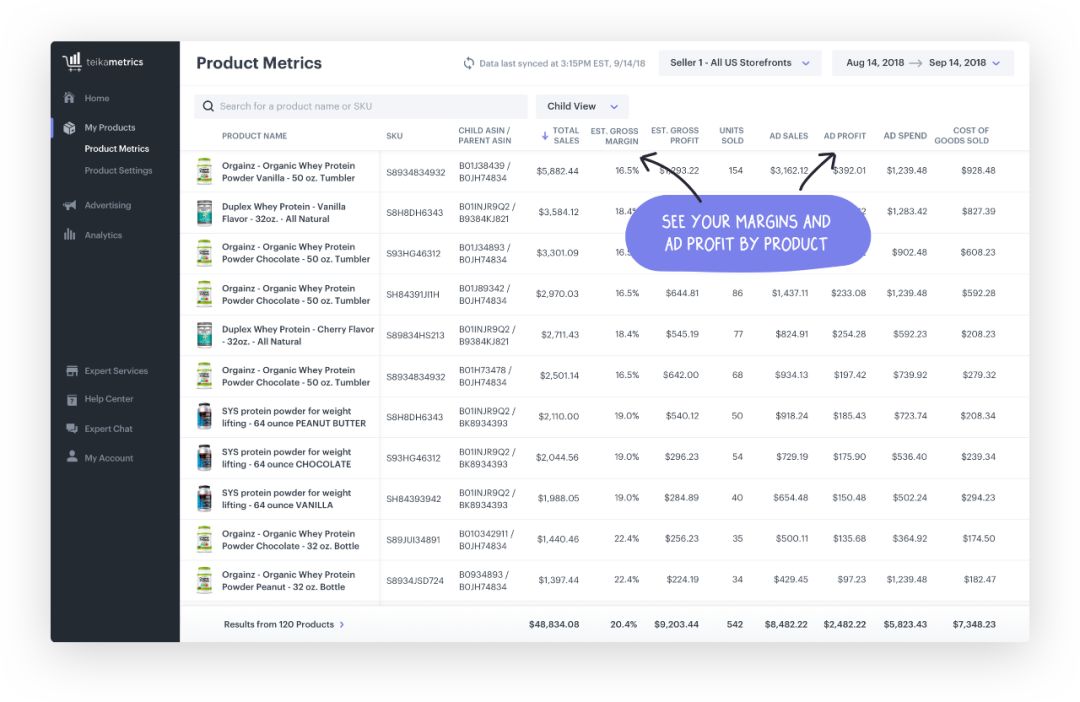Screen dimensions: 1080x702
Task: Click thumbnail of Duplex Whey Cherry Flavor
Action: click(204, 335)
